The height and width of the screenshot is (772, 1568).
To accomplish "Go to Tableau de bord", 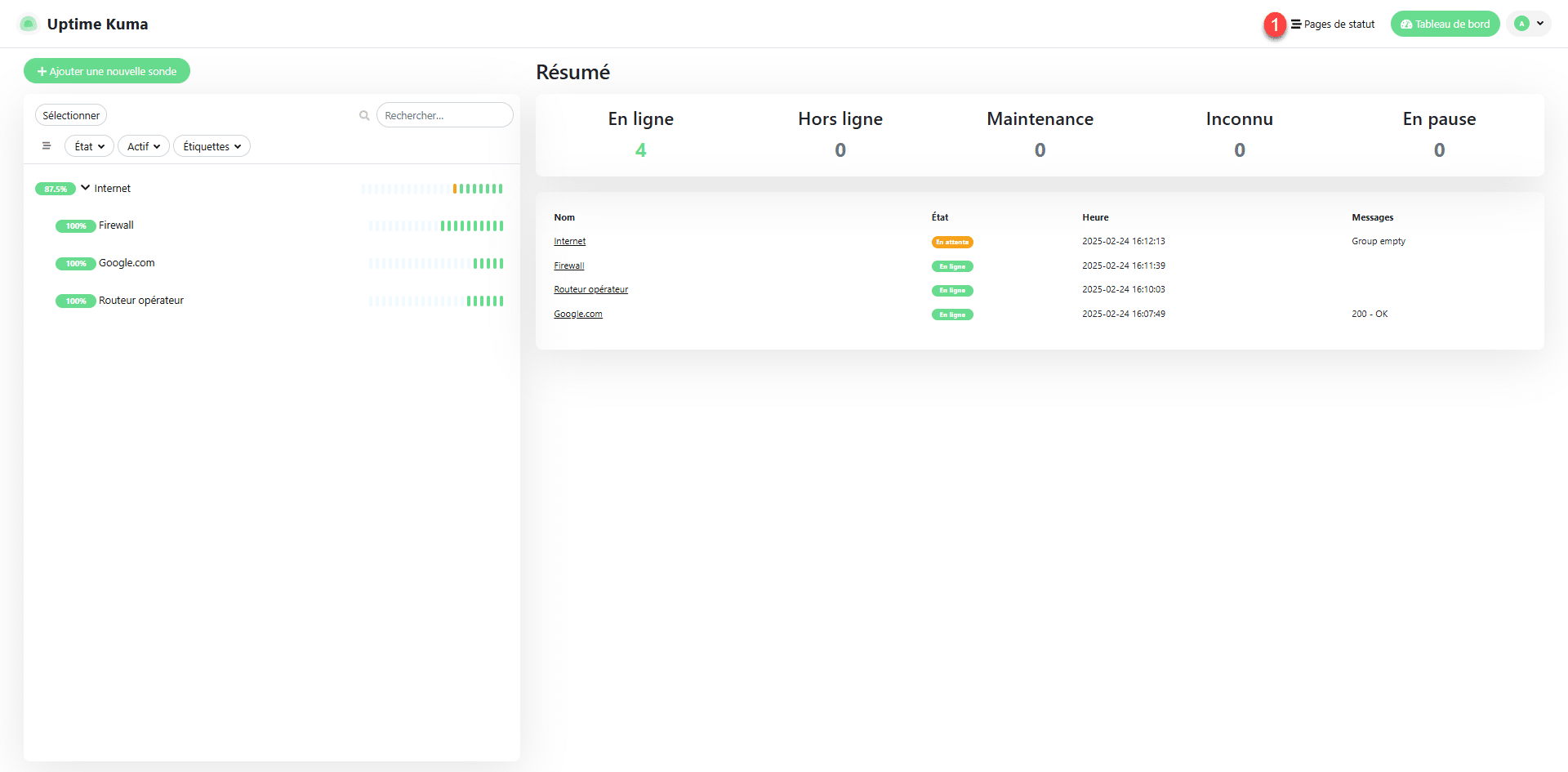I will 1445,24.
